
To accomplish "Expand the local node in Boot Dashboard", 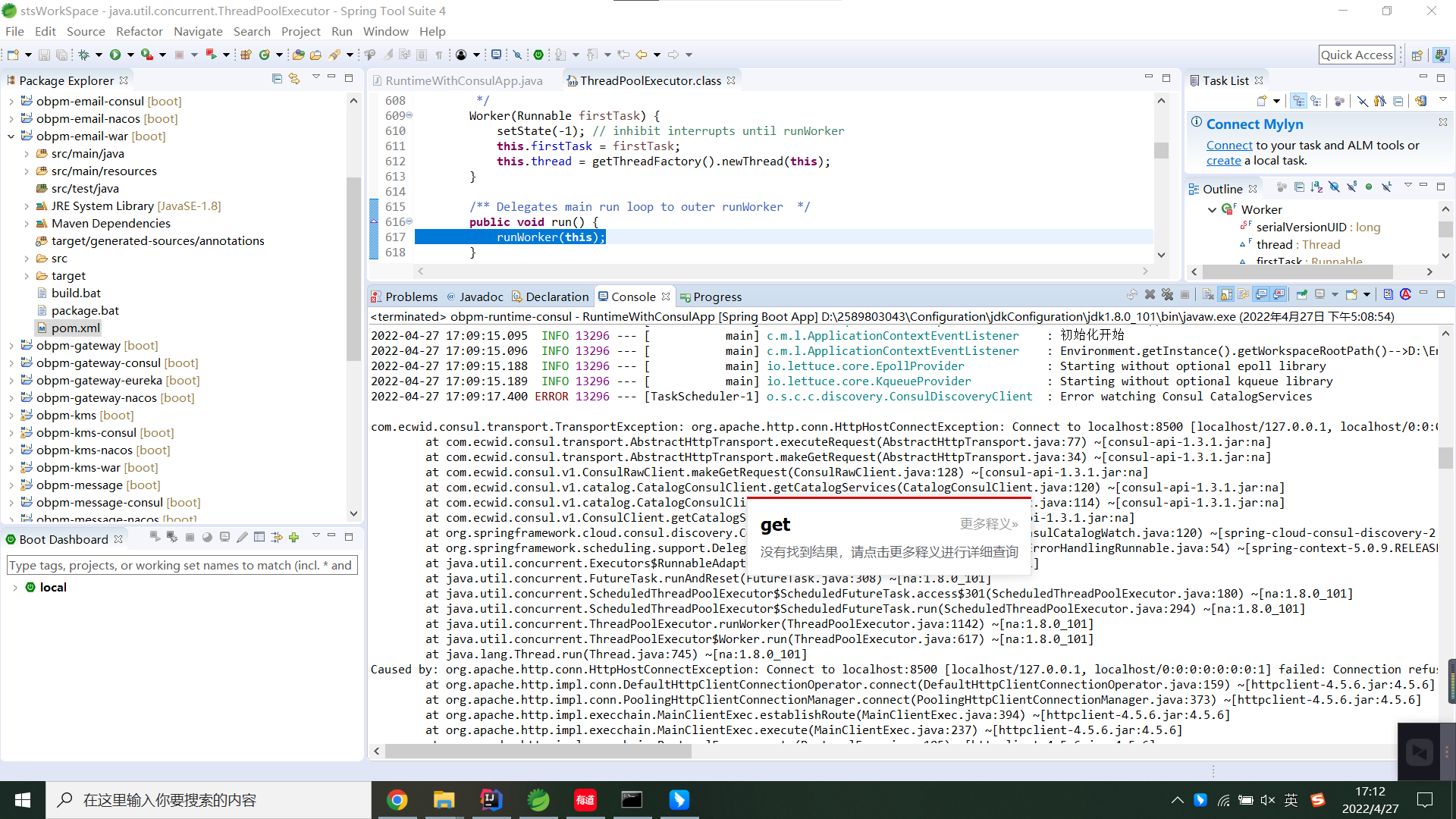I will point(14,588).
